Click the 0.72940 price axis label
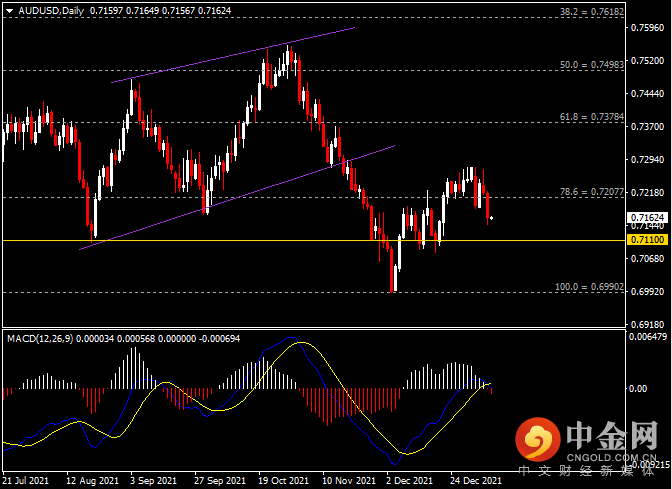Screen dimensions: 672x489 648,159
